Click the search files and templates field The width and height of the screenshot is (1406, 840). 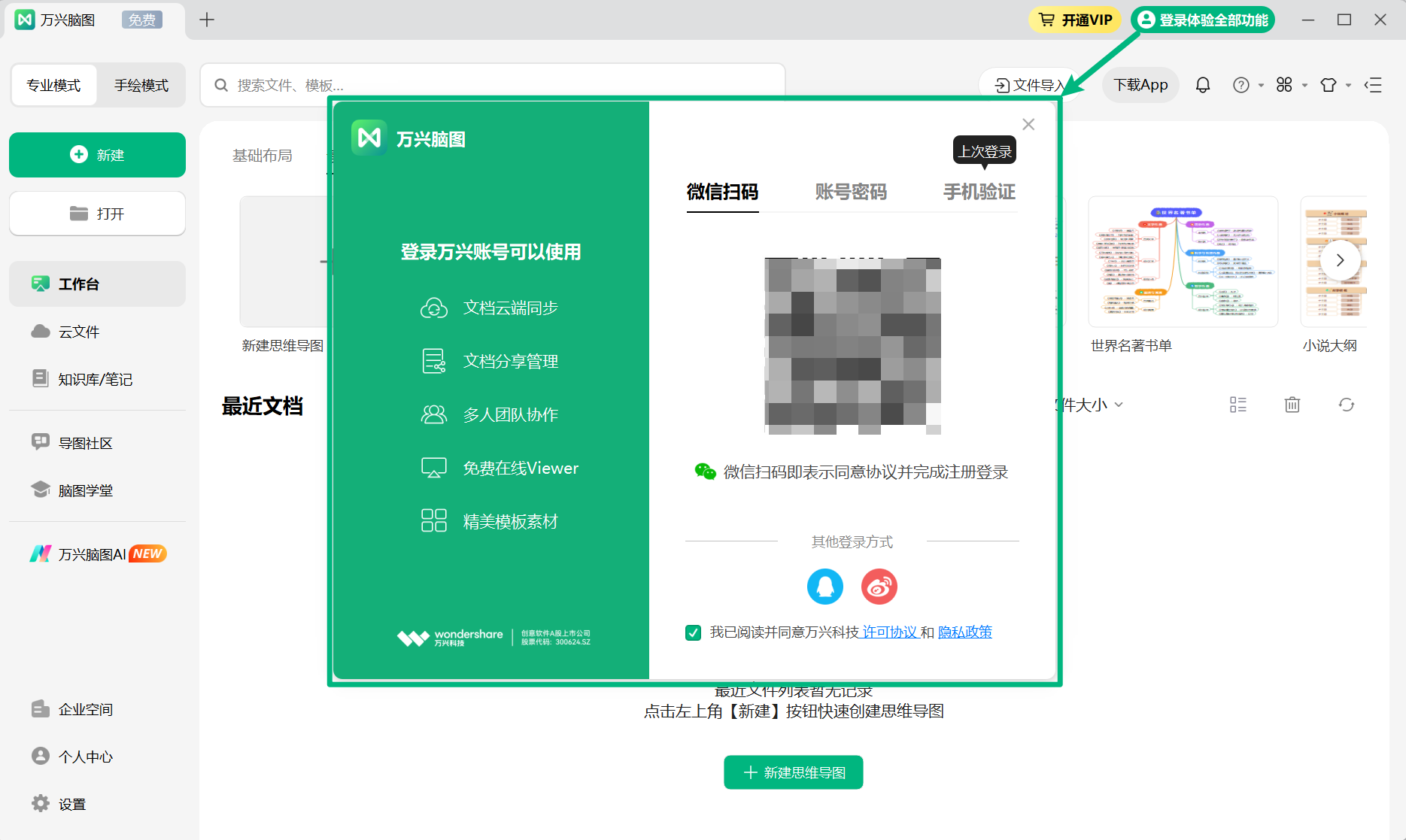[x=493, y=85]
